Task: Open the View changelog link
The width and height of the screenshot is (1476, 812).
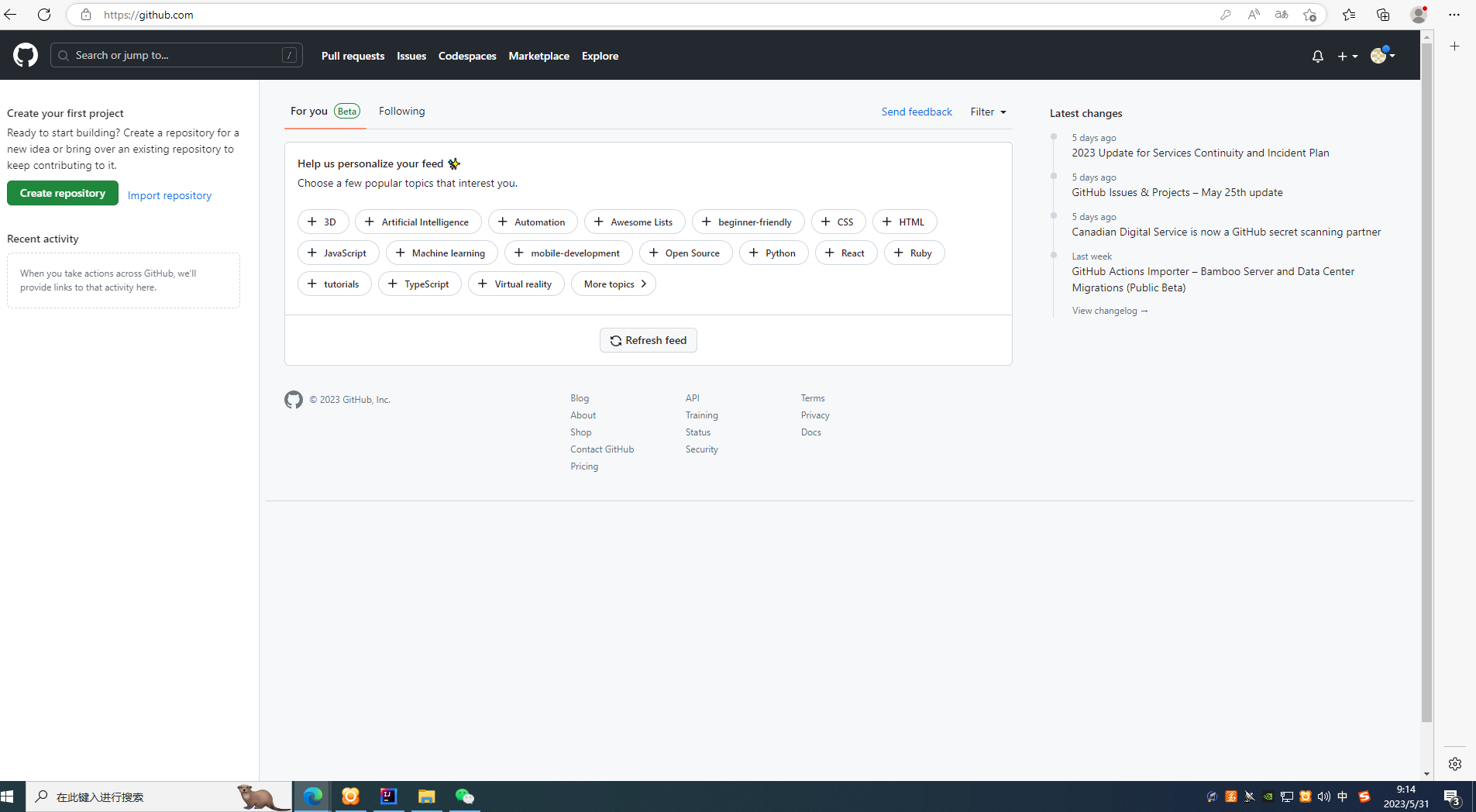Action: click(x=1110, y=311)
